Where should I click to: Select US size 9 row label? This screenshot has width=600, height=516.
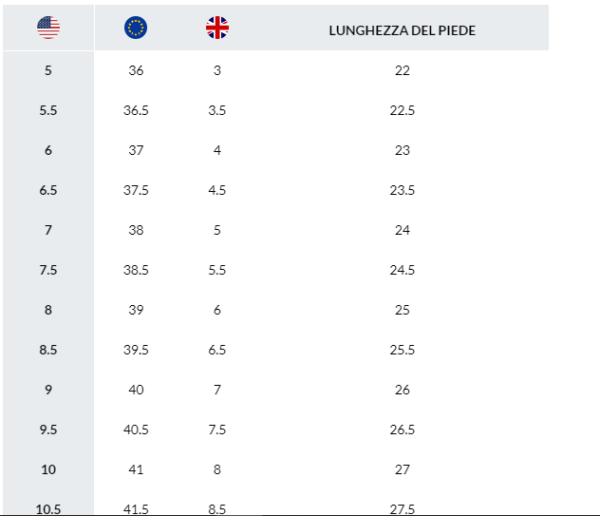pos(48,390)
